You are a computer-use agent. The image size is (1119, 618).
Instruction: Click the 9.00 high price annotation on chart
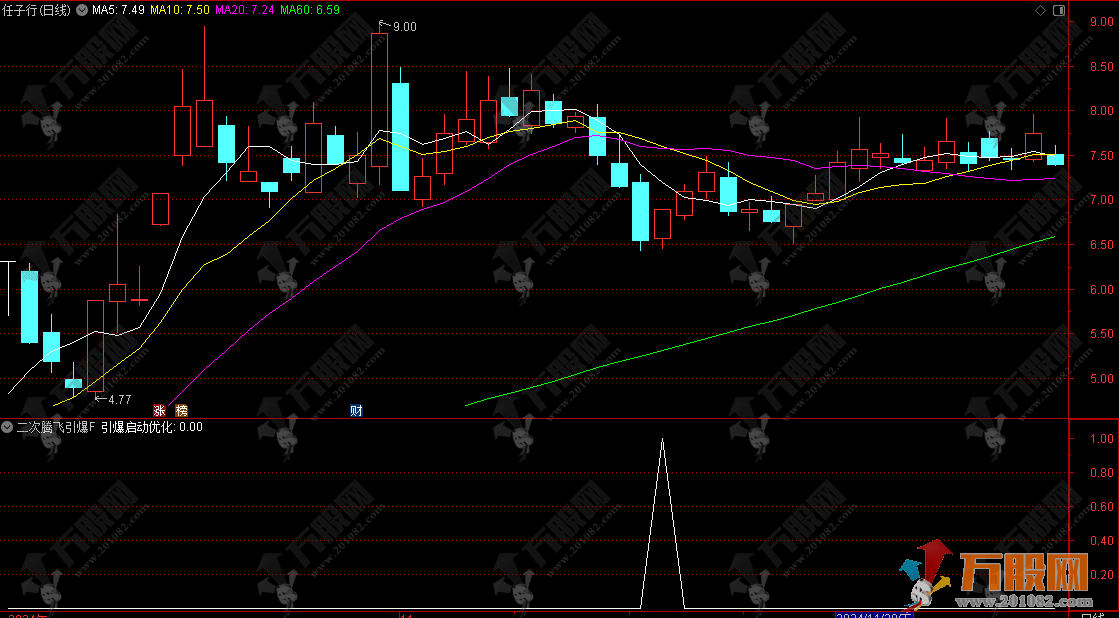(x=405, y=26)
